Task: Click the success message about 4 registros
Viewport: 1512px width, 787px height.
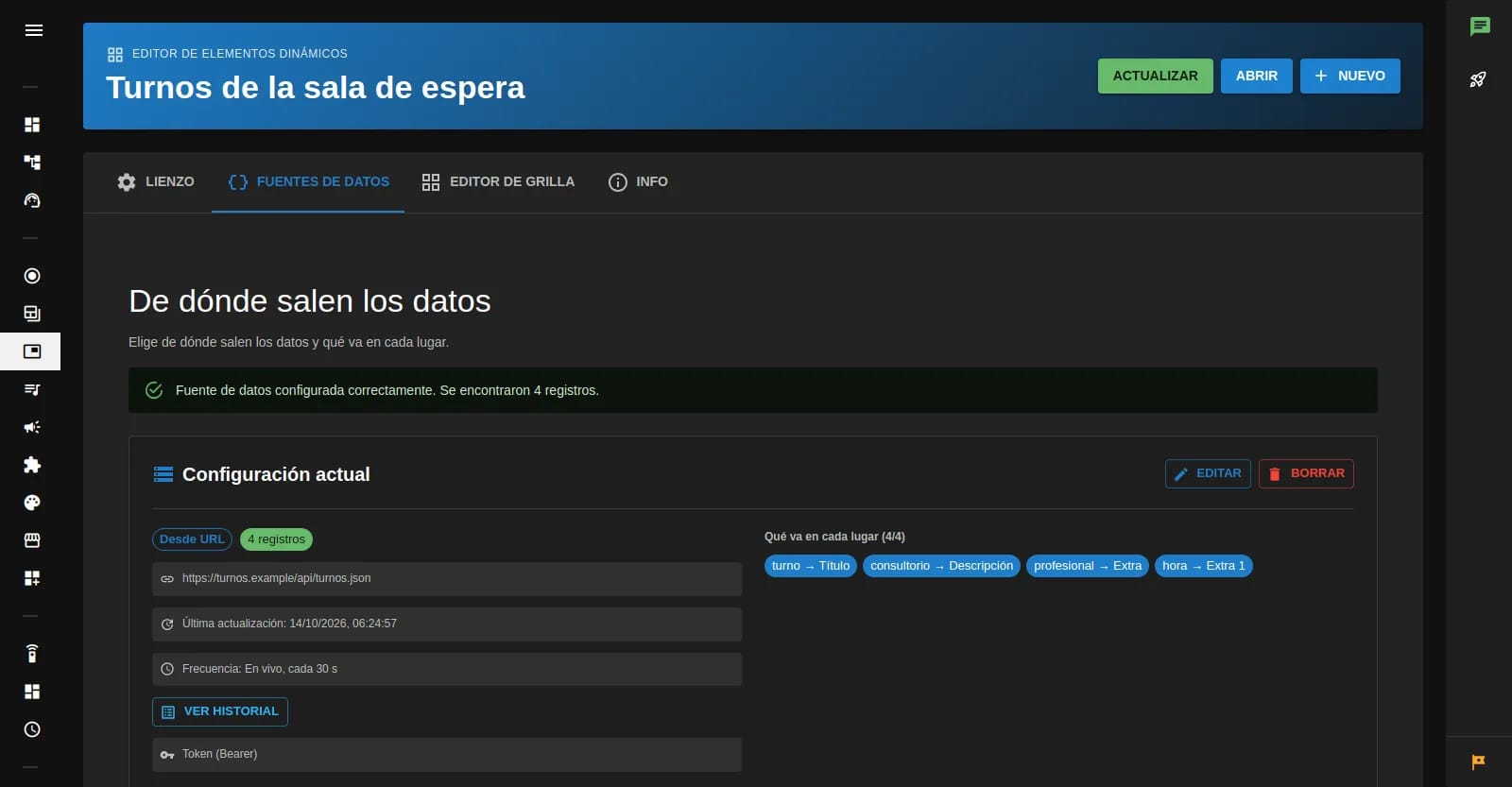Action: 753,390
